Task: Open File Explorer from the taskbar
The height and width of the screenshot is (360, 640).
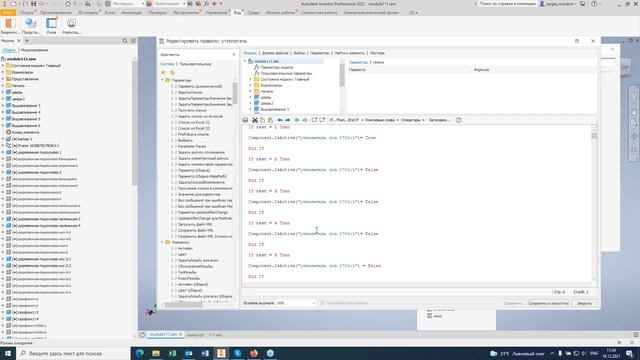Action: pyautogui.click(x=156, y=353)
